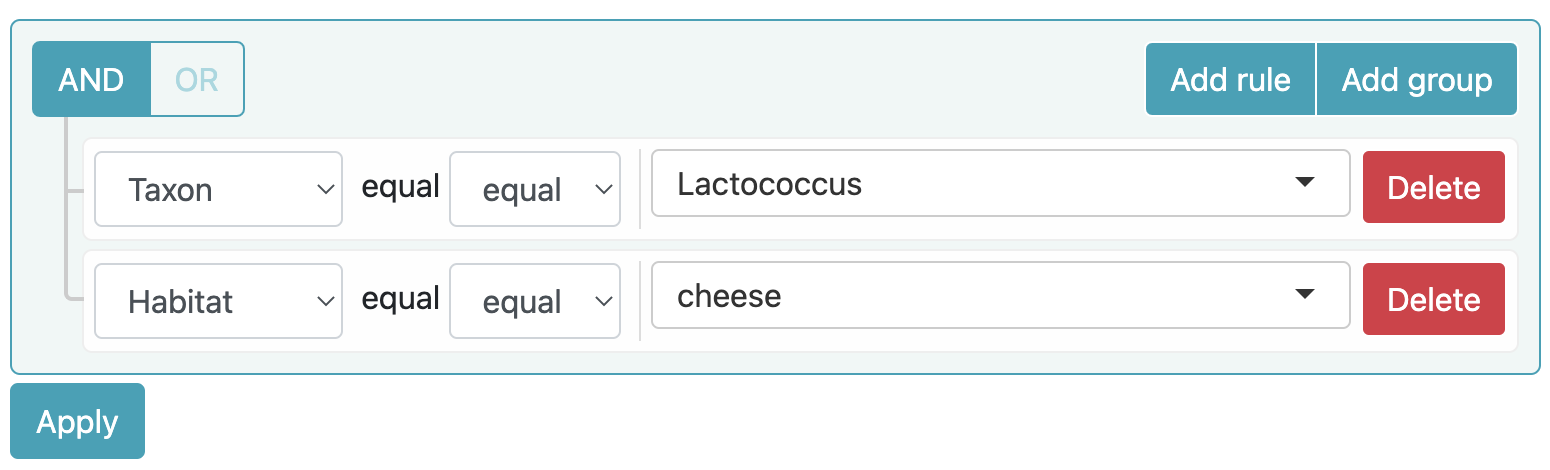Open the Habitat field selector
Image resolution: width=1550 pixels, height=470 pixels.
pyautogui.click(x=218, y=301)
